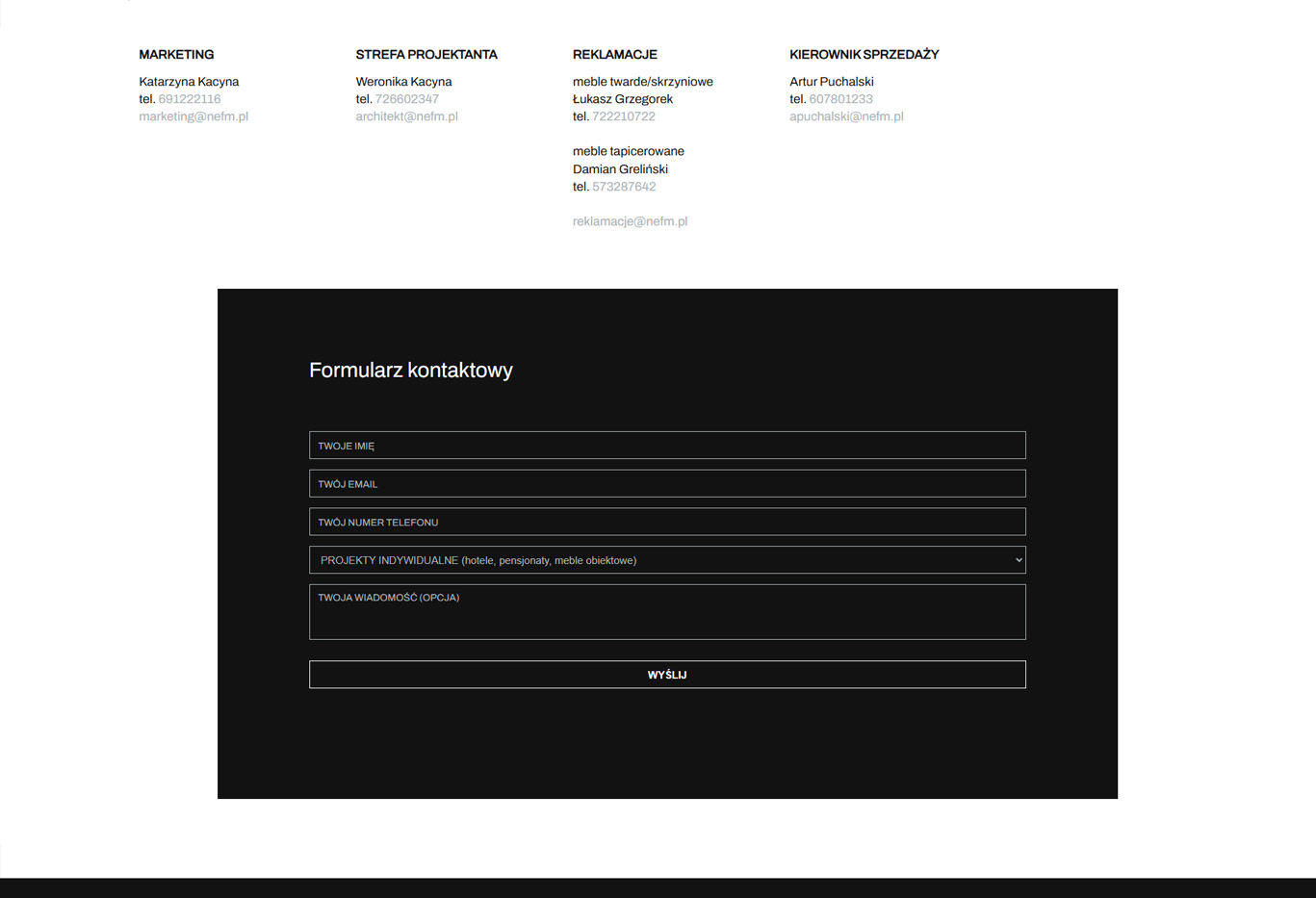Image resolution: width=1316 pixels, height=898 pixels.
Task: Click the REKLAMACJE section heading
Action: pyautogui.click(x=614, y=55)
